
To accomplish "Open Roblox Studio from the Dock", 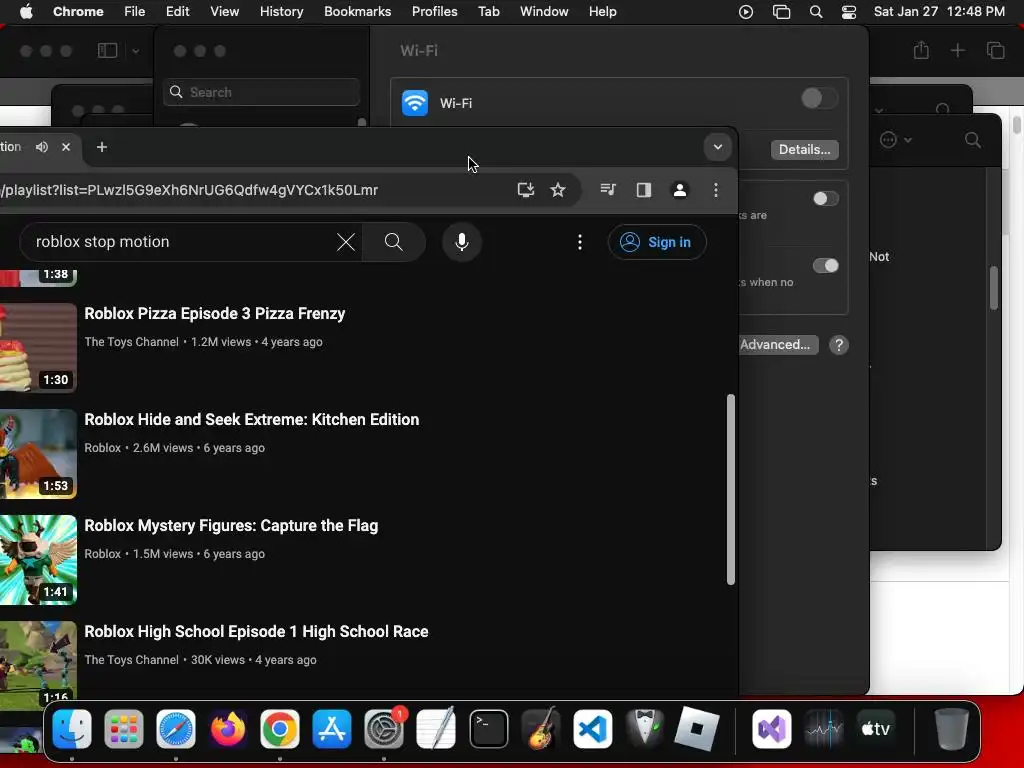I will pyautogui.click(x=697, y=729).
